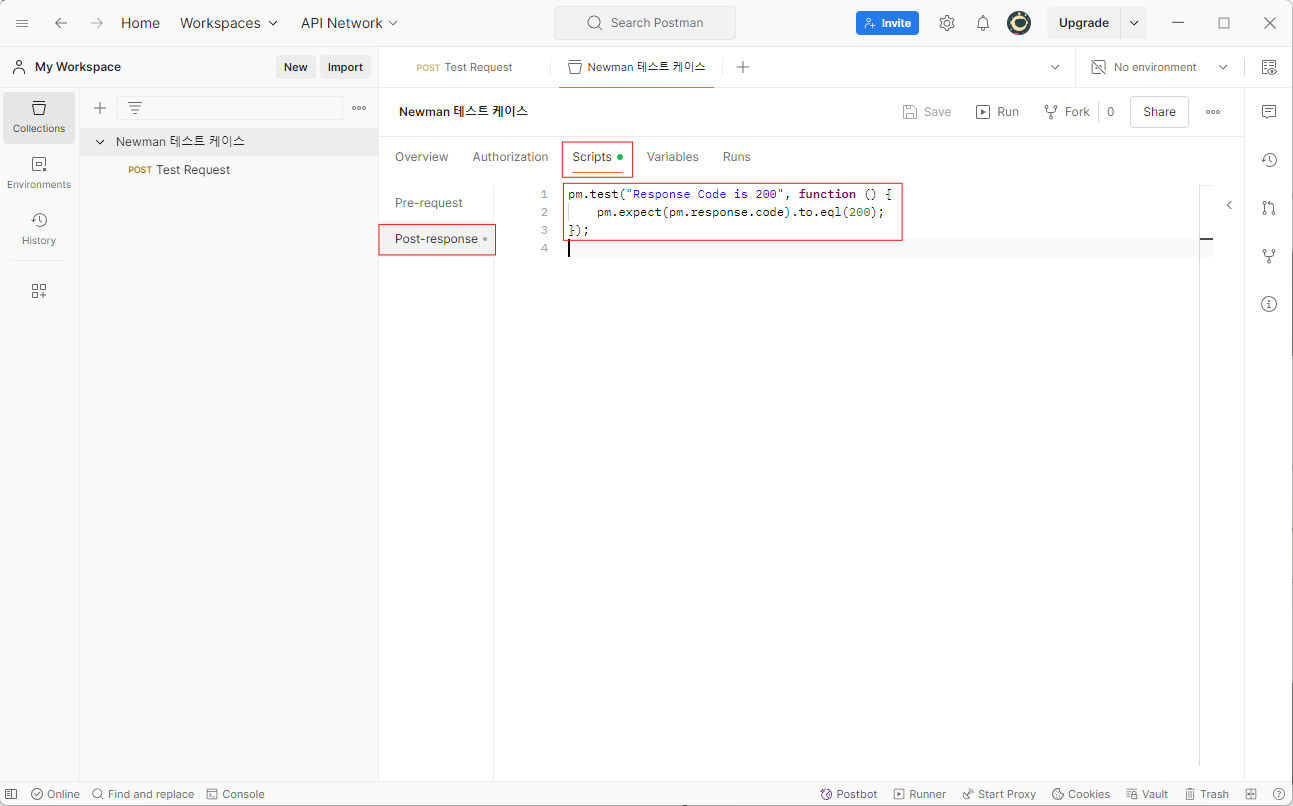The image size is (1293, 806).
Task: Open the settings gear icon
Action: pos(947,23)
